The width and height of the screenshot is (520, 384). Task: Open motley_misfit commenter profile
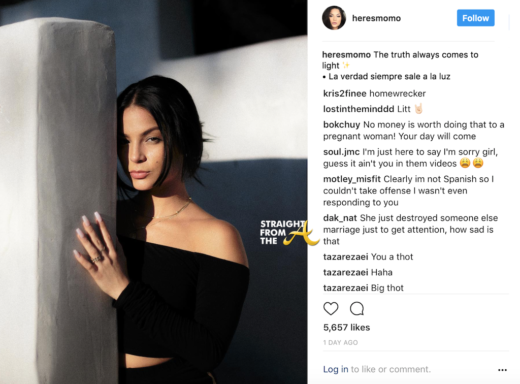[352, 179]
